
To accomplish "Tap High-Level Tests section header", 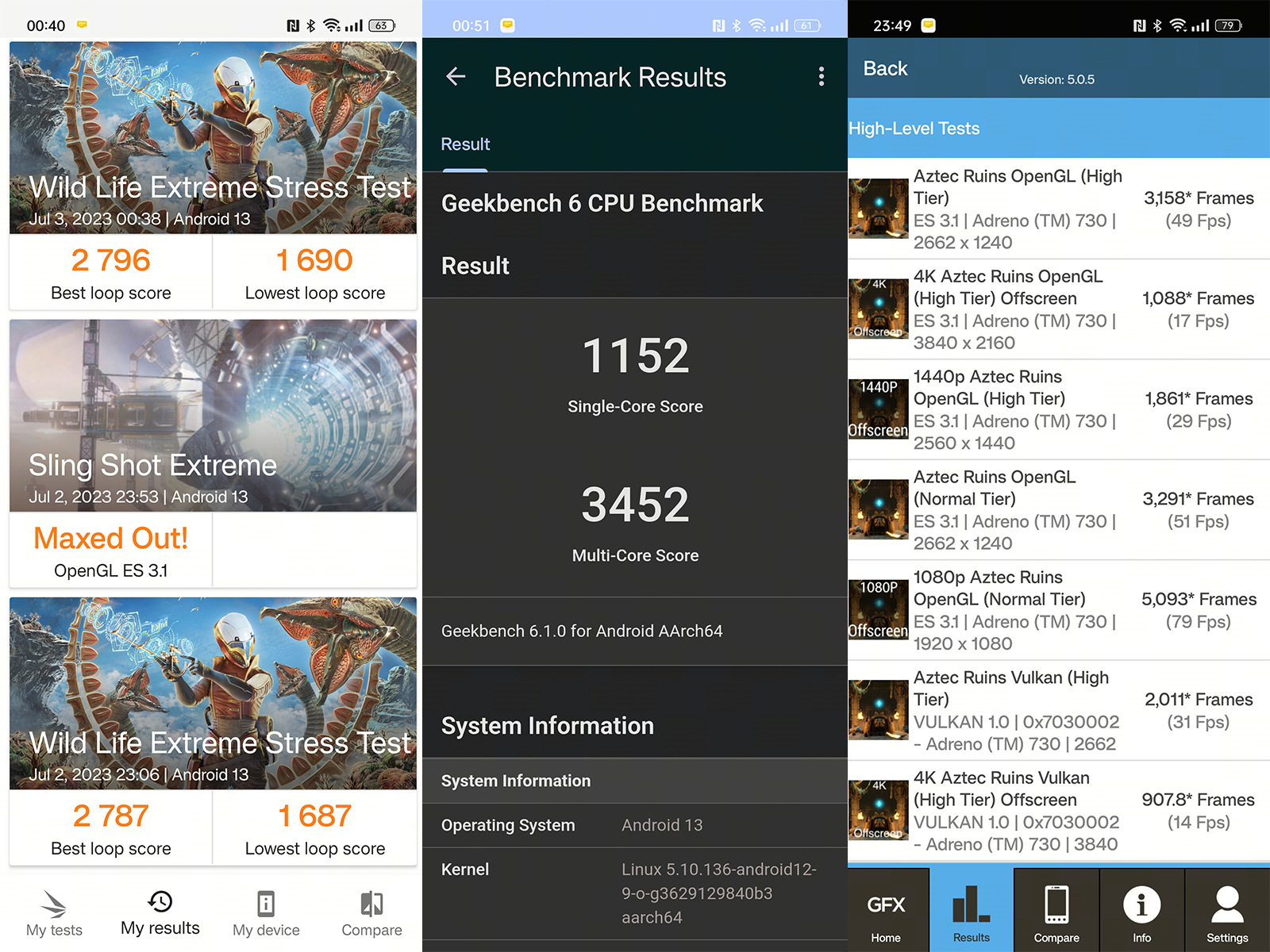I will pos(1059,129).
